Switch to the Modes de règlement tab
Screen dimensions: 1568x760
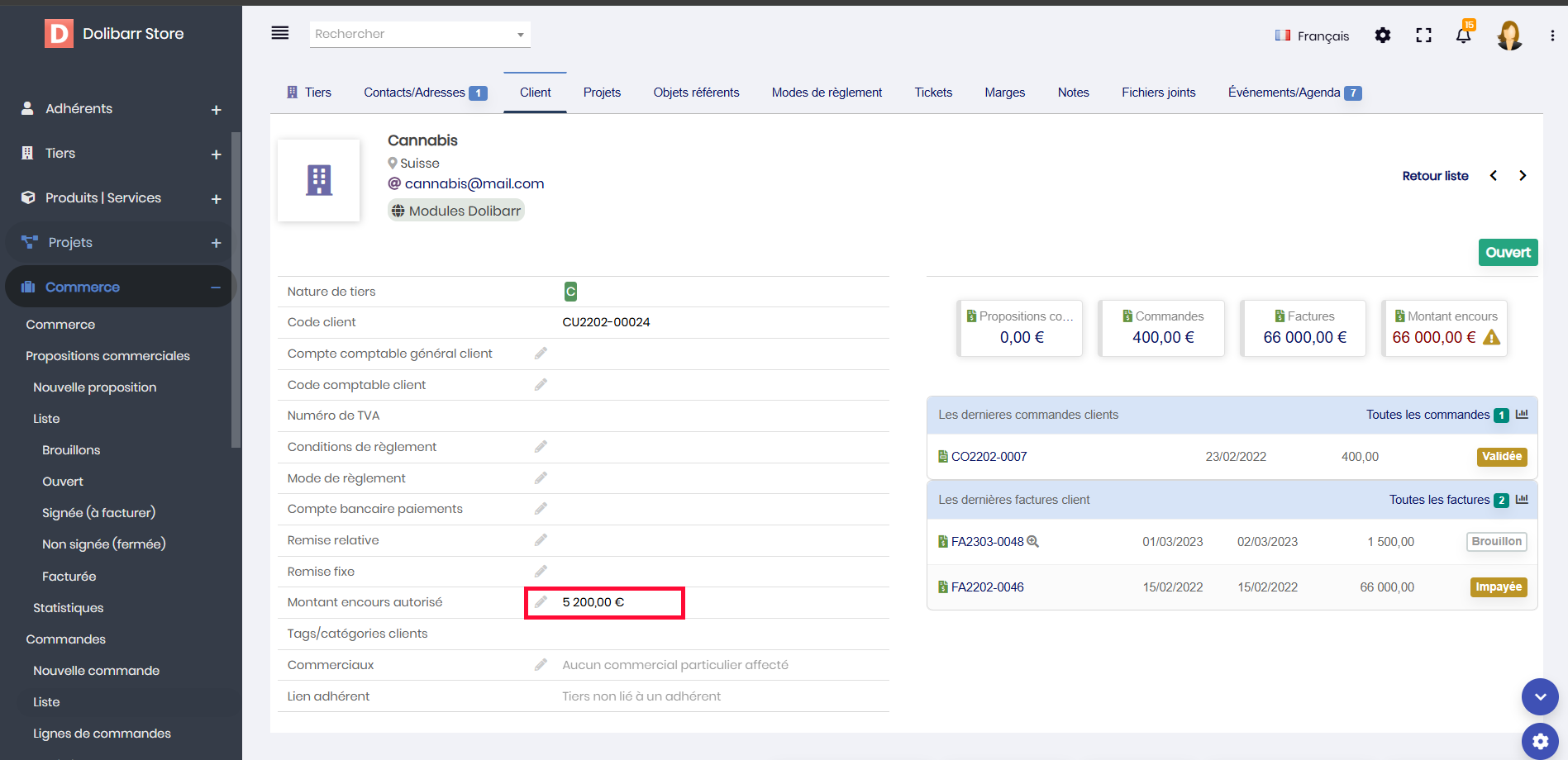(827, 93)
